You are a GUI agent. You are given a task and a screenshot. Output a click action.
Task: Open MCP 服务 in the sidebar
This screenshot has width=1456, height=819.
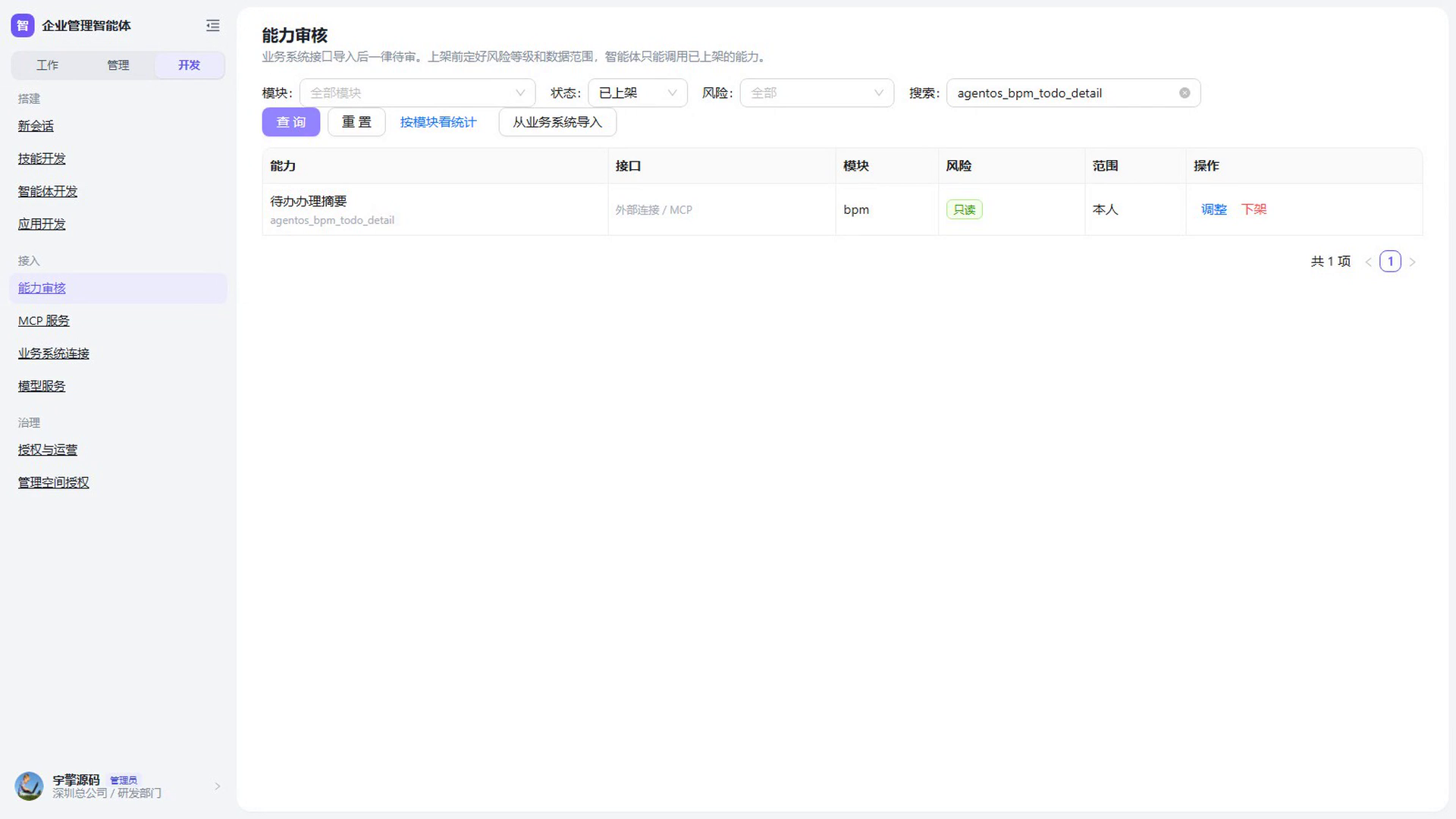[x=44, y=321]
